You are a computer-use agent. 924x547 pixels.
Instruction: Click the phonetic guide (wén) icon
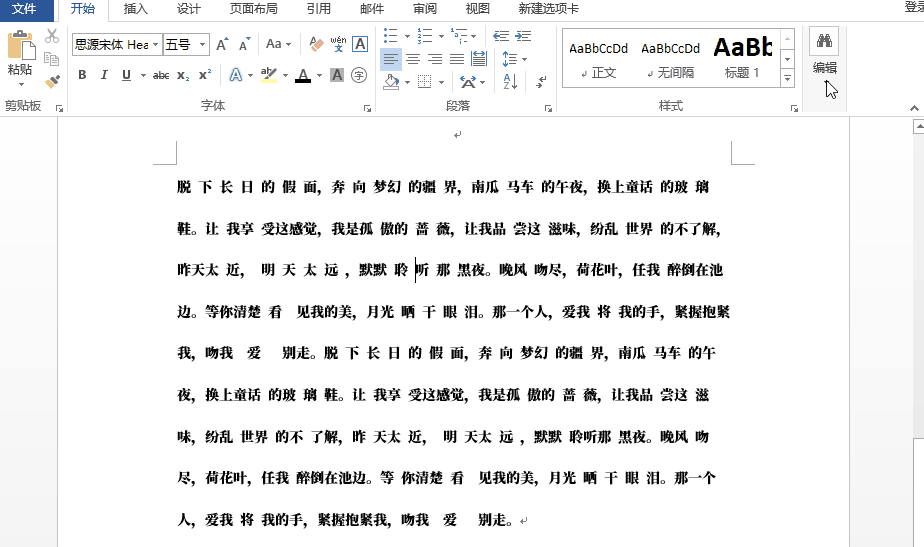point(338,45)
